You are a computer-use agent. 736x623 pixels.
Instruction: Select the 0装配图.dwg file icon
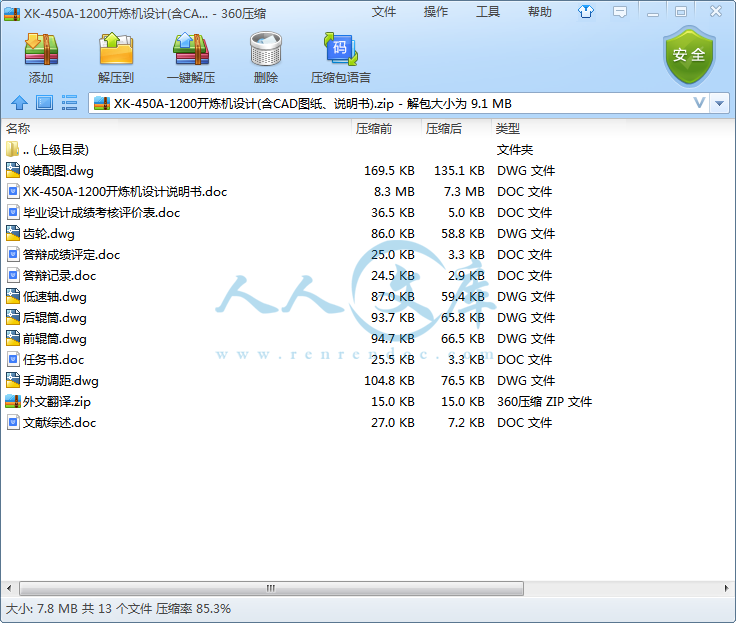click(x=13, y=170)
